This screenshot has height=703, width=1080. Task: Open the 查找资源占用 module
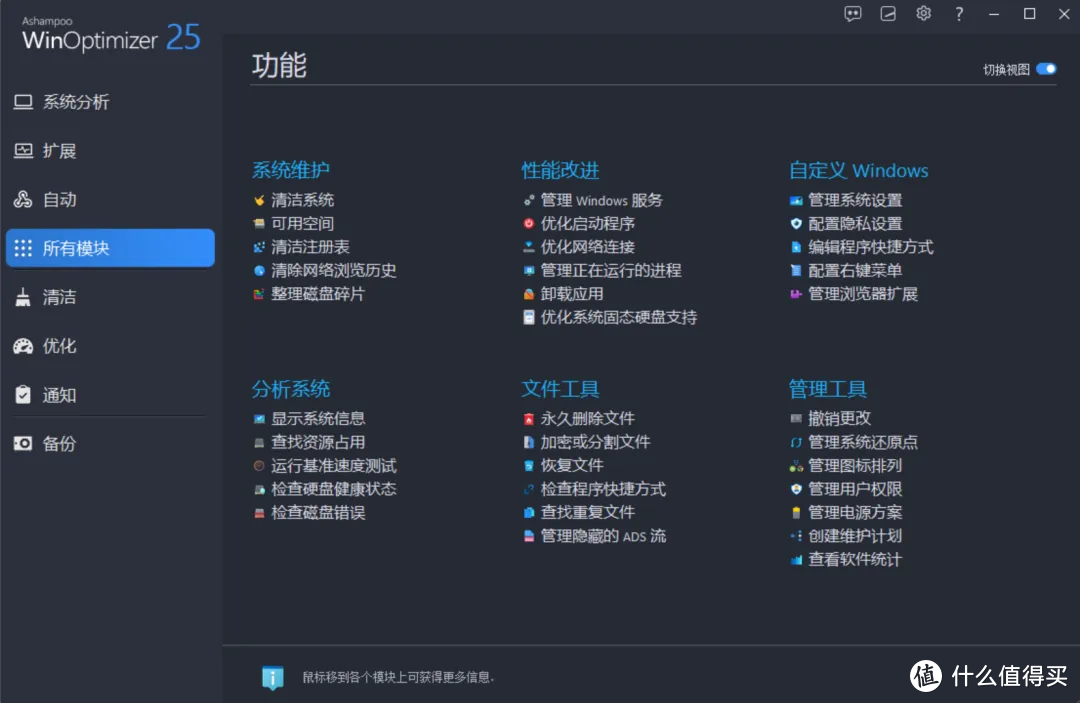(x=309, y=442)
